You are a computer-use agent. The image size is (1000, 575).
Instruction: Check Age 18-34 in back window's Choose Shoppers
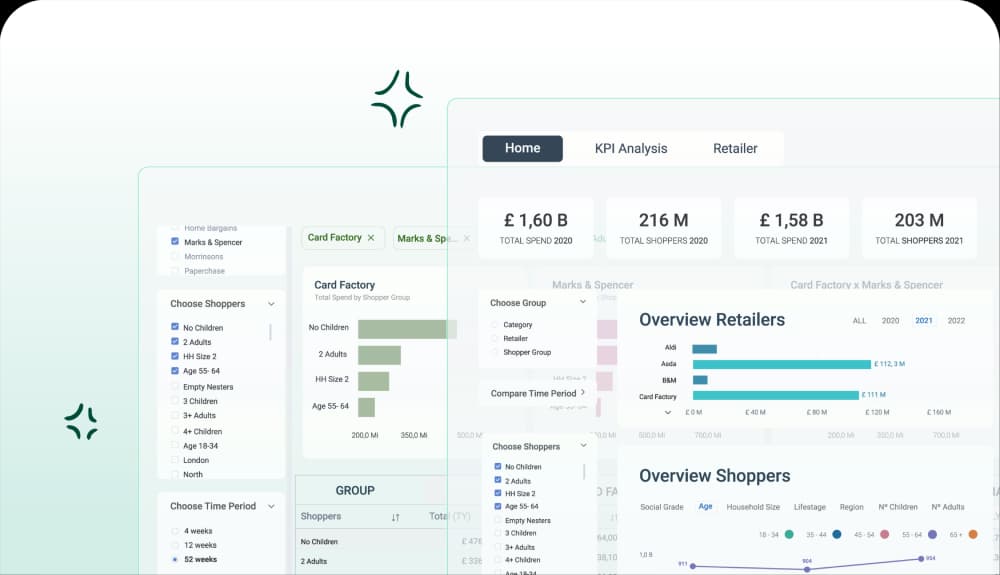click(175, 446)
